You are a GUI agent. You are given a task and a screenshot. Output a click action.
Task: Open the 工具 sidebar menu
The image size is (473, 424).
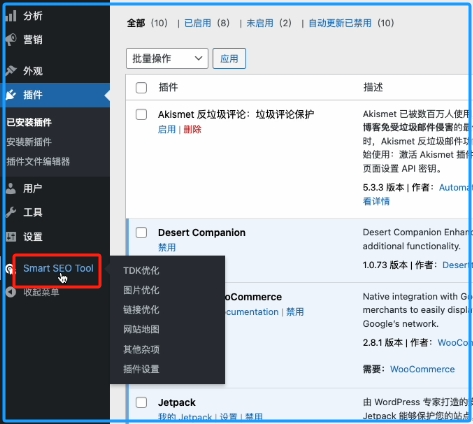tap(32, 212)
